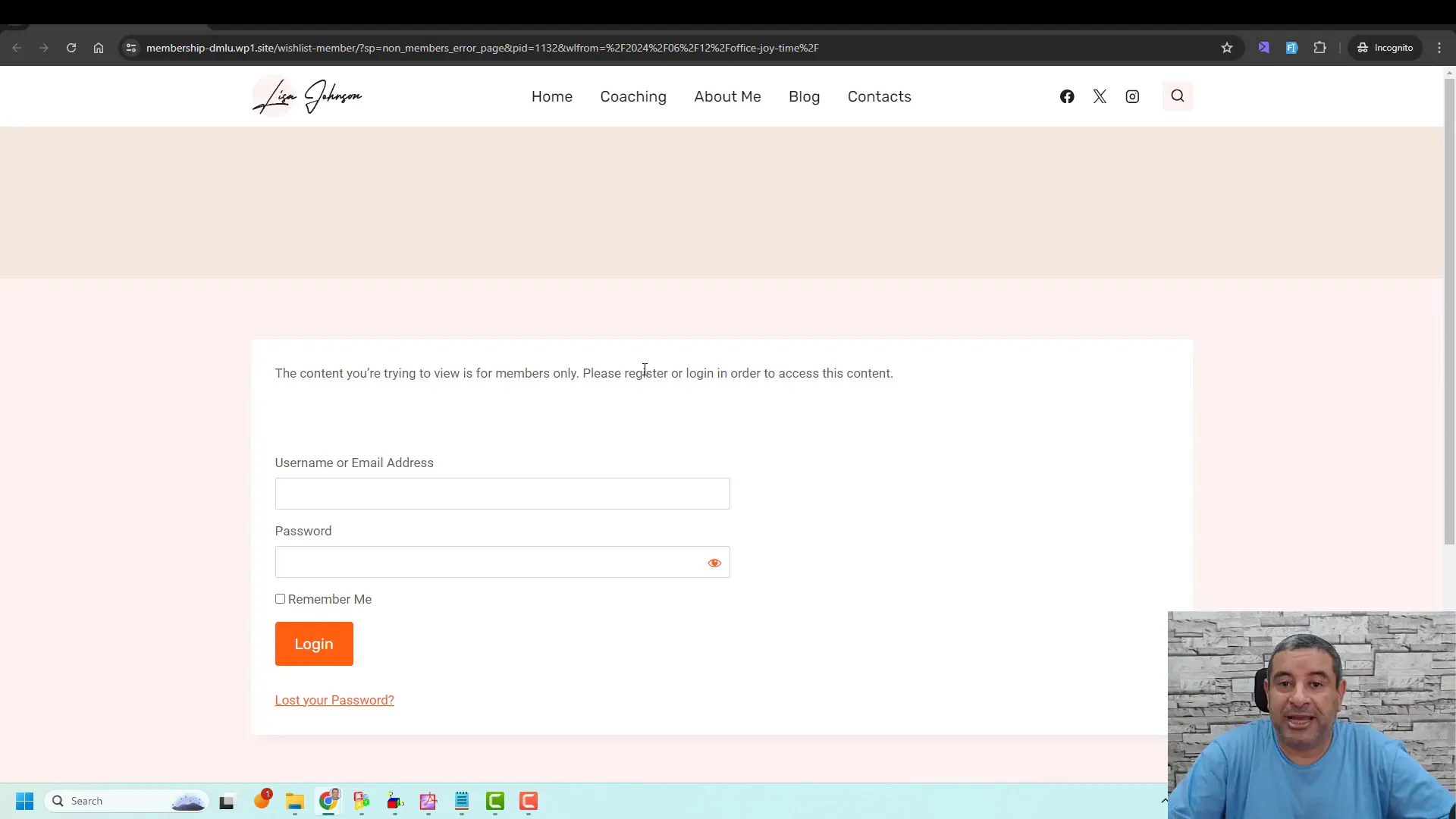Screen dimensions: 1456x819
Task: Click the Instagram icon in header
Action: [1132, 96]
